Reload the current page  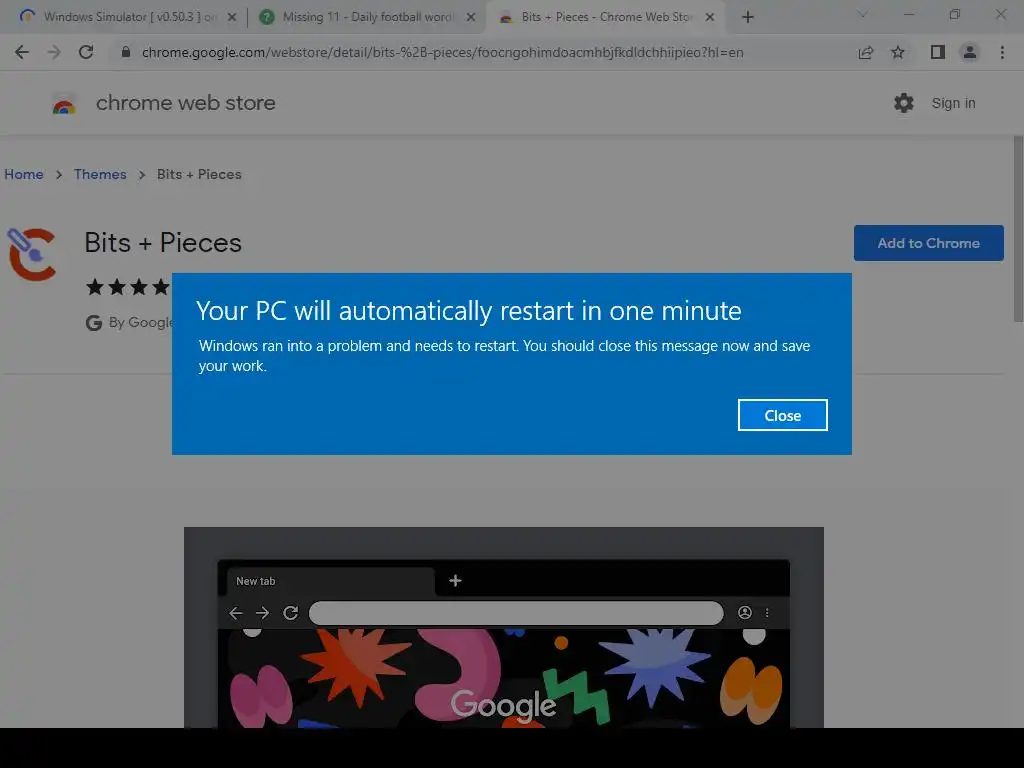[86, 52]
